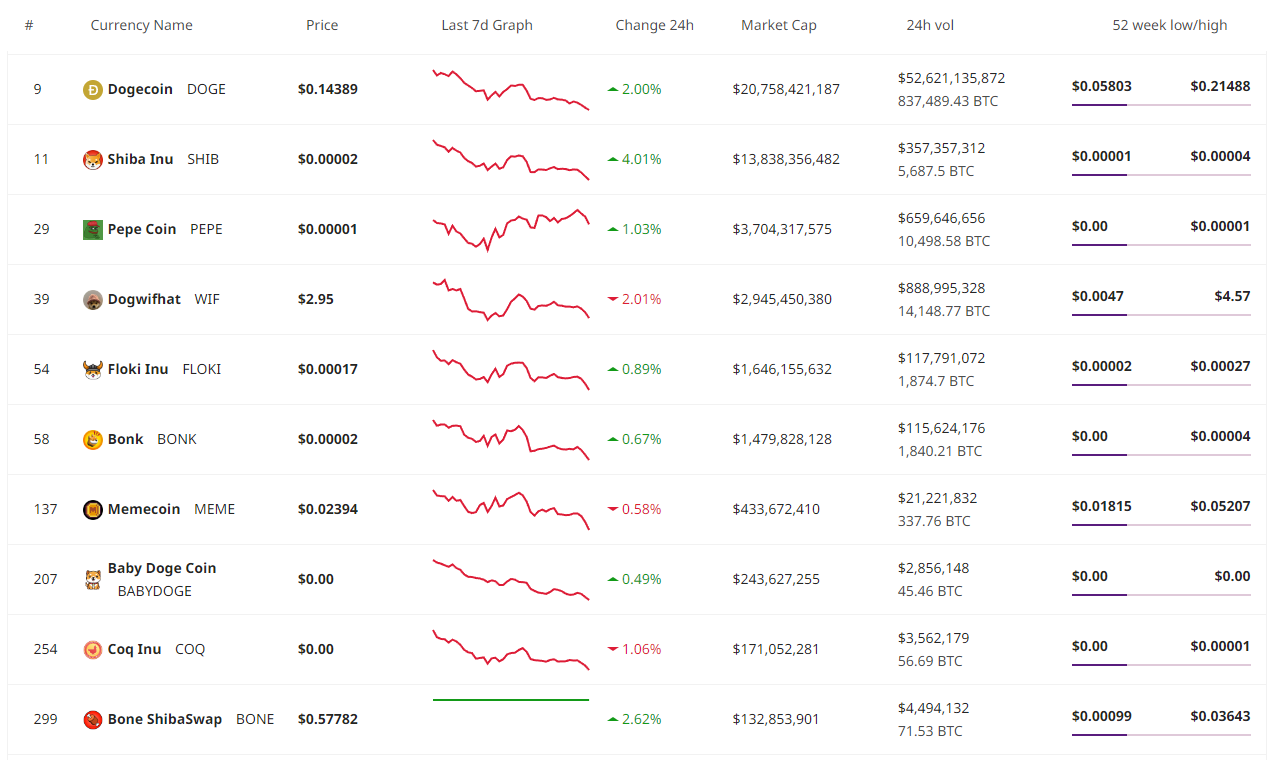The height and width of the screenshot is (765, 1284).
Task: Click the Pepe Coin frog icon
Action: click(x=91, y=229)
